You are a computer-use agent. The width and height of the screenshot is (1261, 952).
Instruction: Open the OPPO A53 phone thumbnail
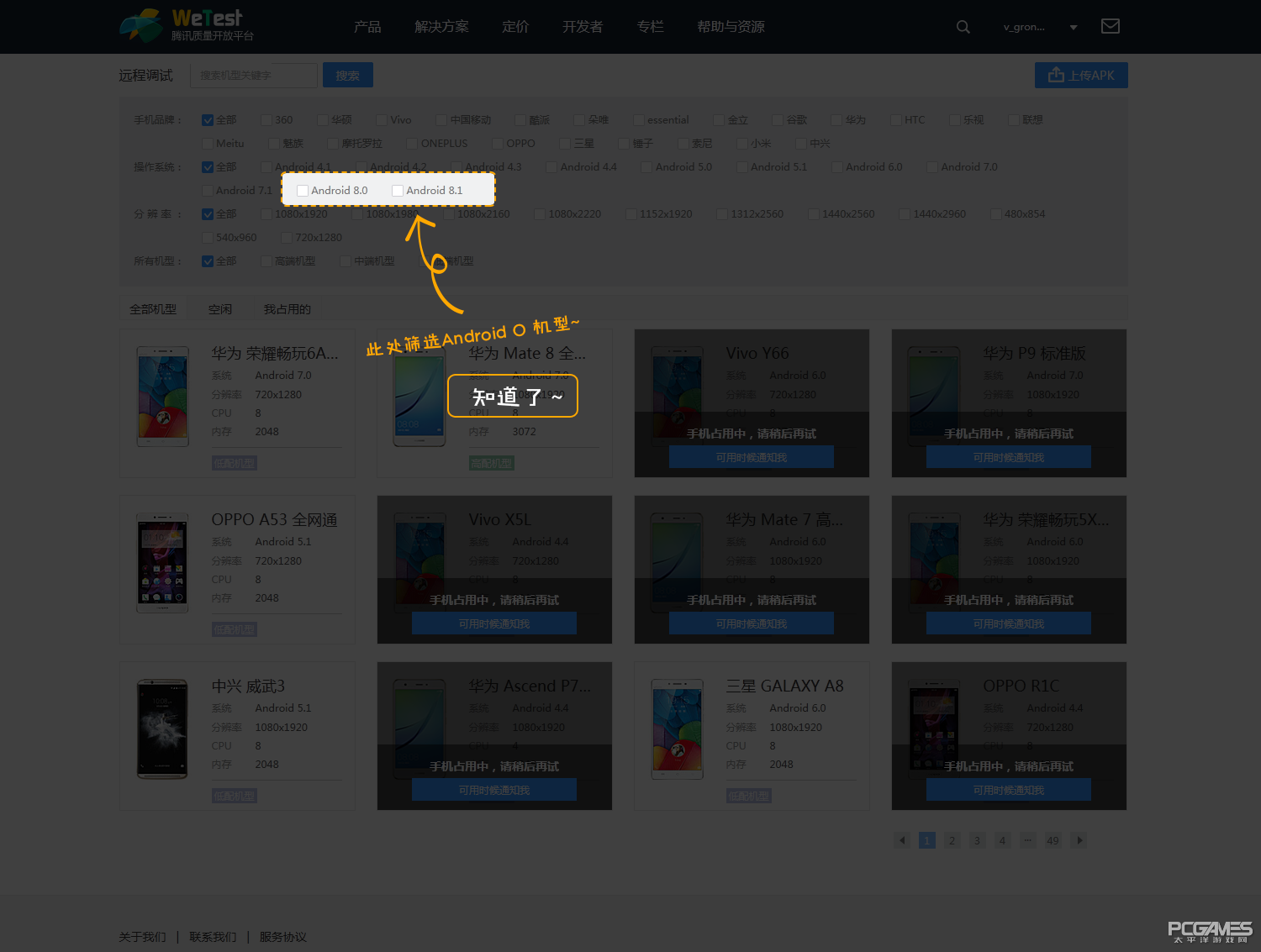[163, 562]
